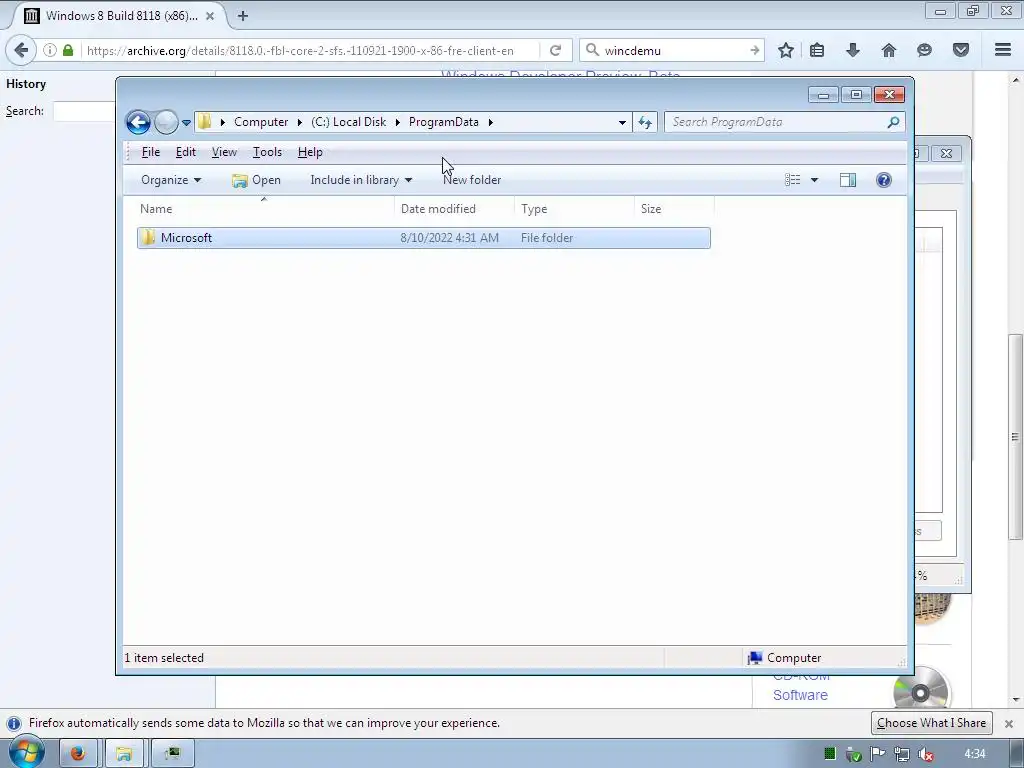Expand the chevron after Computer in breadcrumb
1024x768 pixels.
click(x=300, y=122)
